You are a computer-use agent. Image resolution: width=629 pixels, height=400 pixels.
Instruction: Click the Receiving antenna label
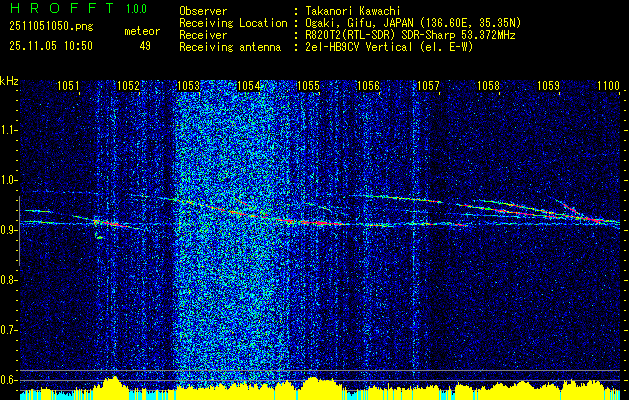[x=230, y=47]
